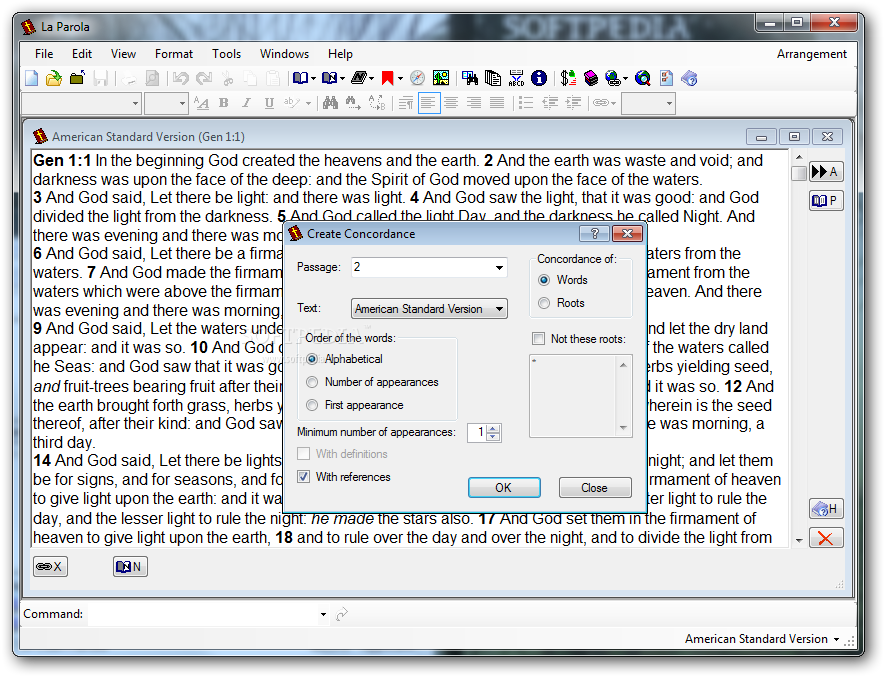Open the Edit menu
This screenshot has width=885, height=677.
pyautogui.click(x=82, y=54)
